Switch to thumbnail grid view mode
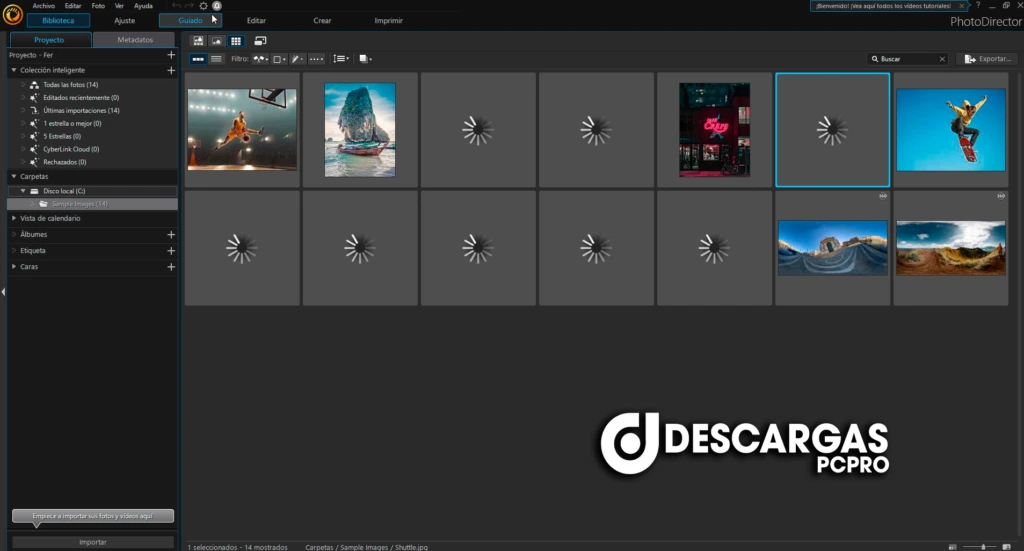Screen dimensions: 1024x551 tap(236, 41)
